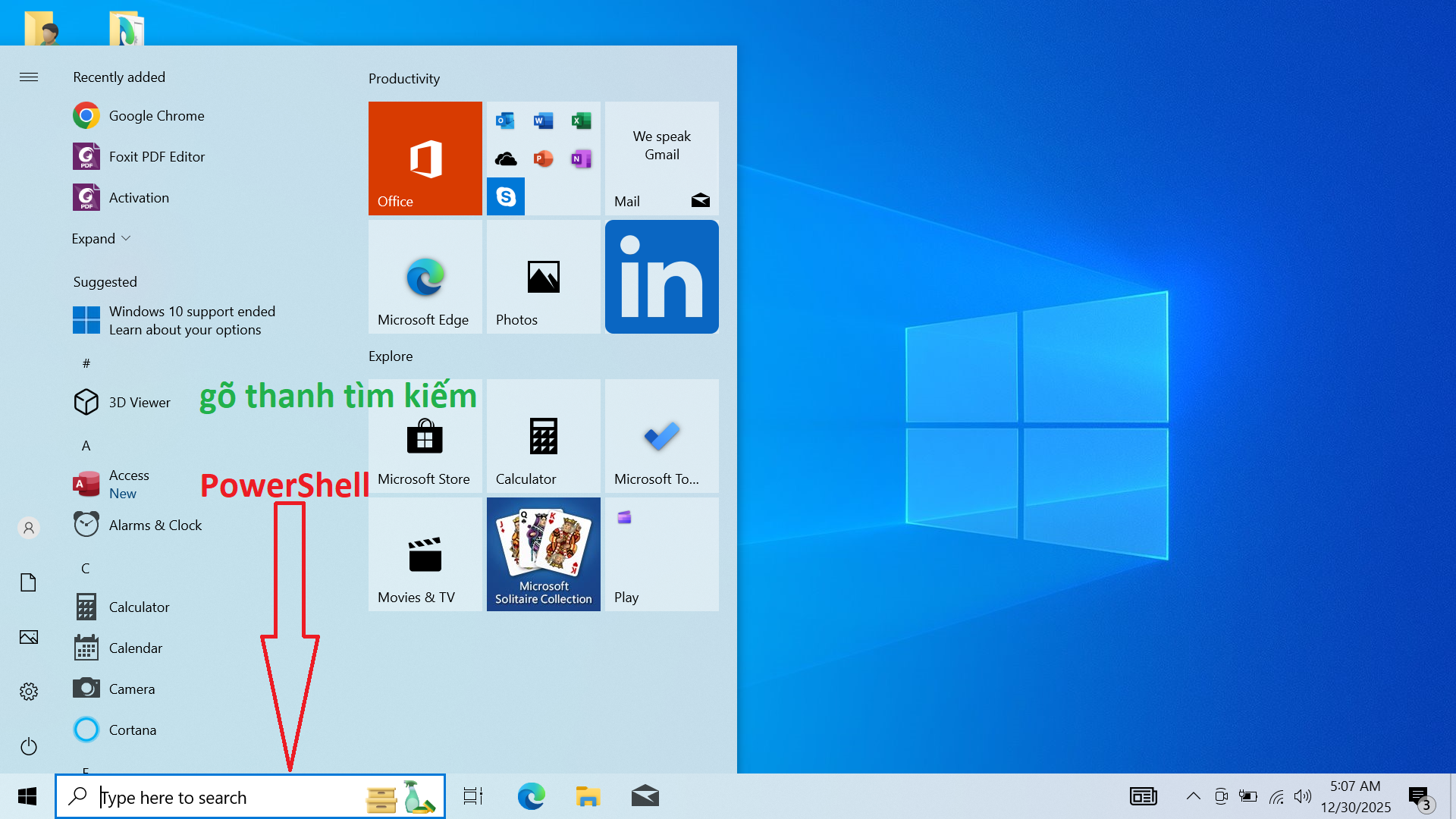Image resolution: width=1456 pixels, height=819 pixels.
Task: Open Google Chrome from Recently added
Action: (x=156, y=116)
